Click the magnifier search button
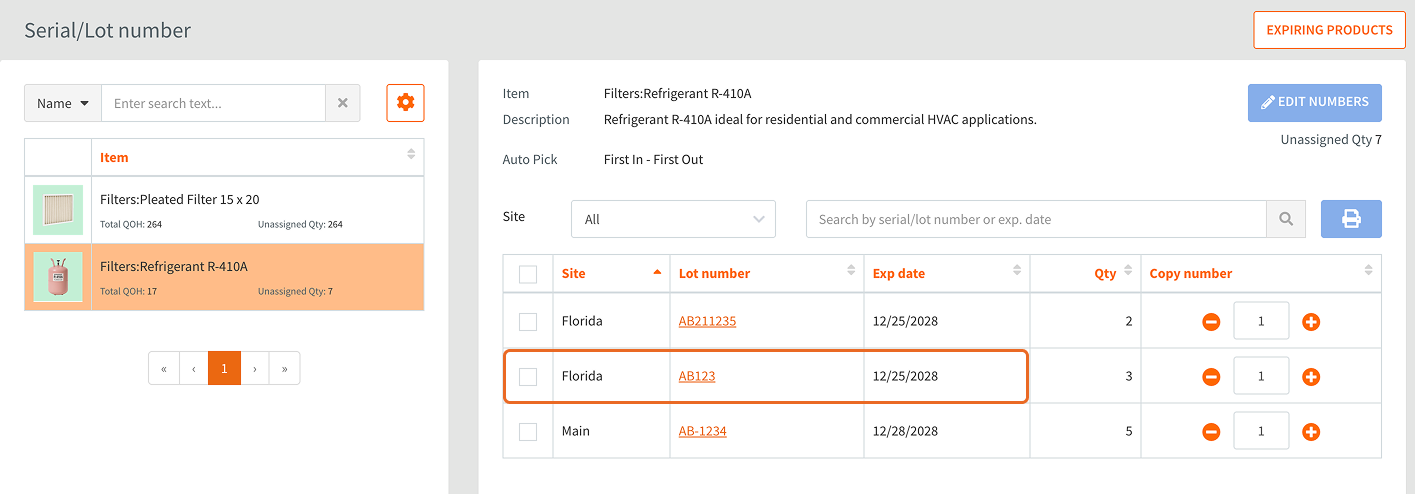The image size is (1415, 494). [x=1286, y=219]
